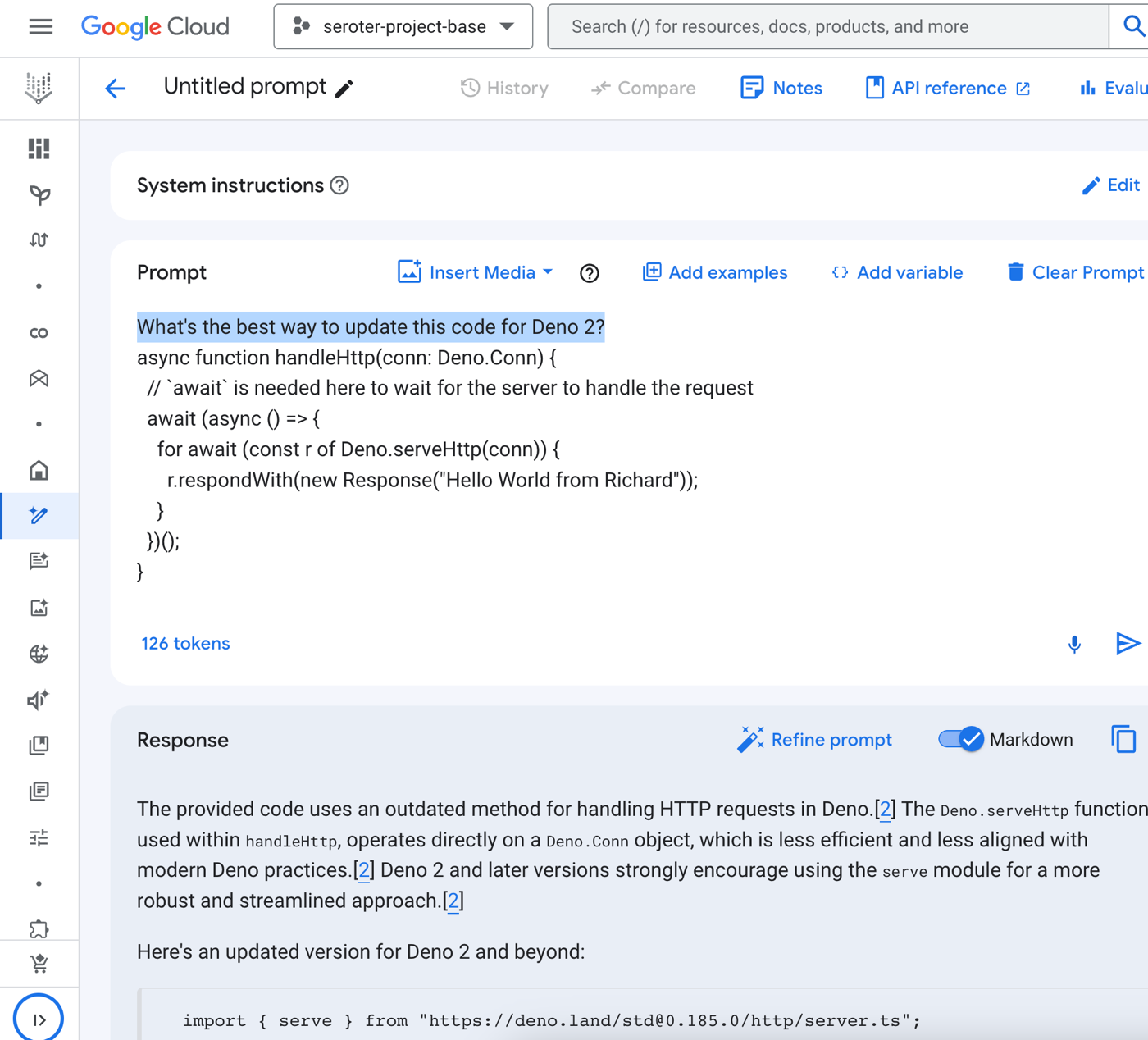Copy the response using the copy icon
The image size is (1148, 1040).
pos(1123,740)
